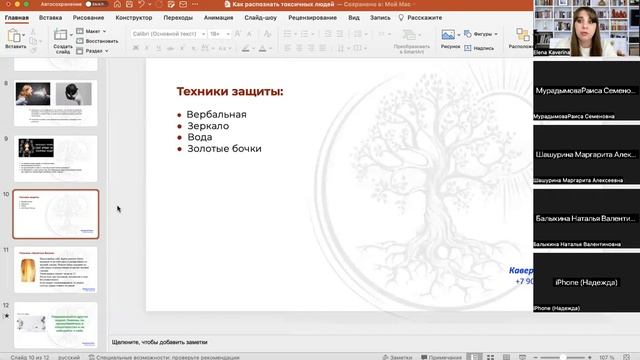This screenshot has width=640, height=360.
Task: Click the envelope share icon in title bar
Action: click(183, 4)
